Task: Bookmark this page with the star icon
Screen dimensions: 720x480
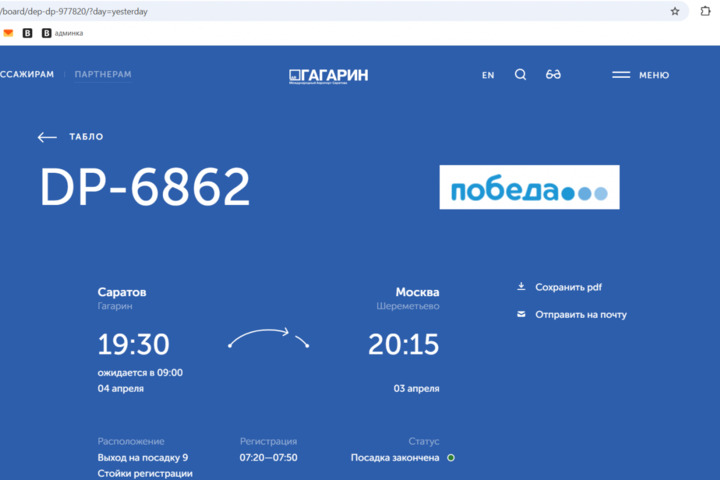Action: (x=675, y=11)
